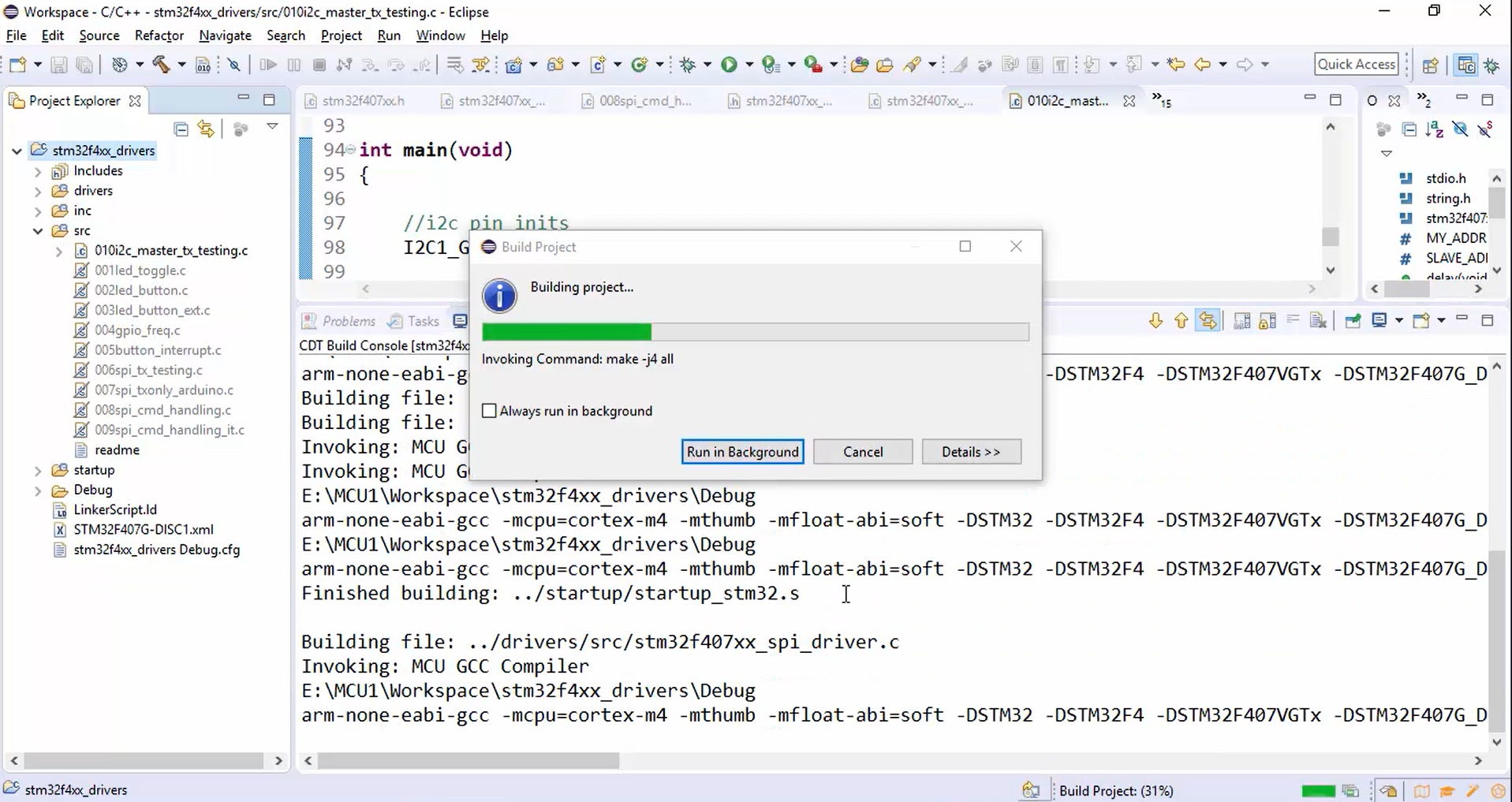Toggle Hide Static Members icon in Outline

point(1485,129)
